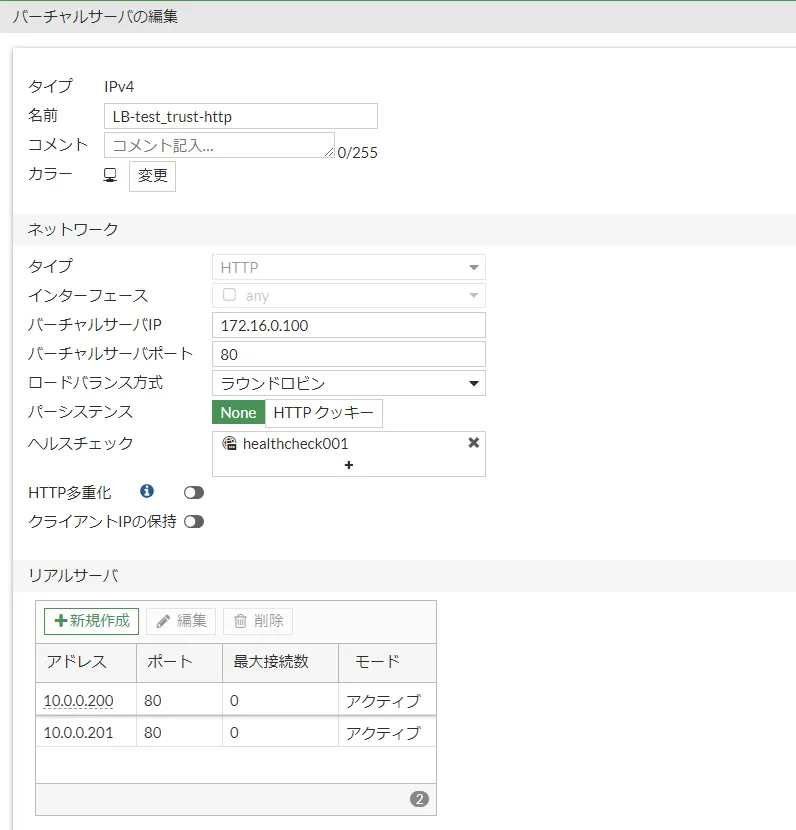Toggle the クライアントIPの保持 switch
The height and width of the screenshot is (830, 796).
pyautogui.click(x=194, y=522)
